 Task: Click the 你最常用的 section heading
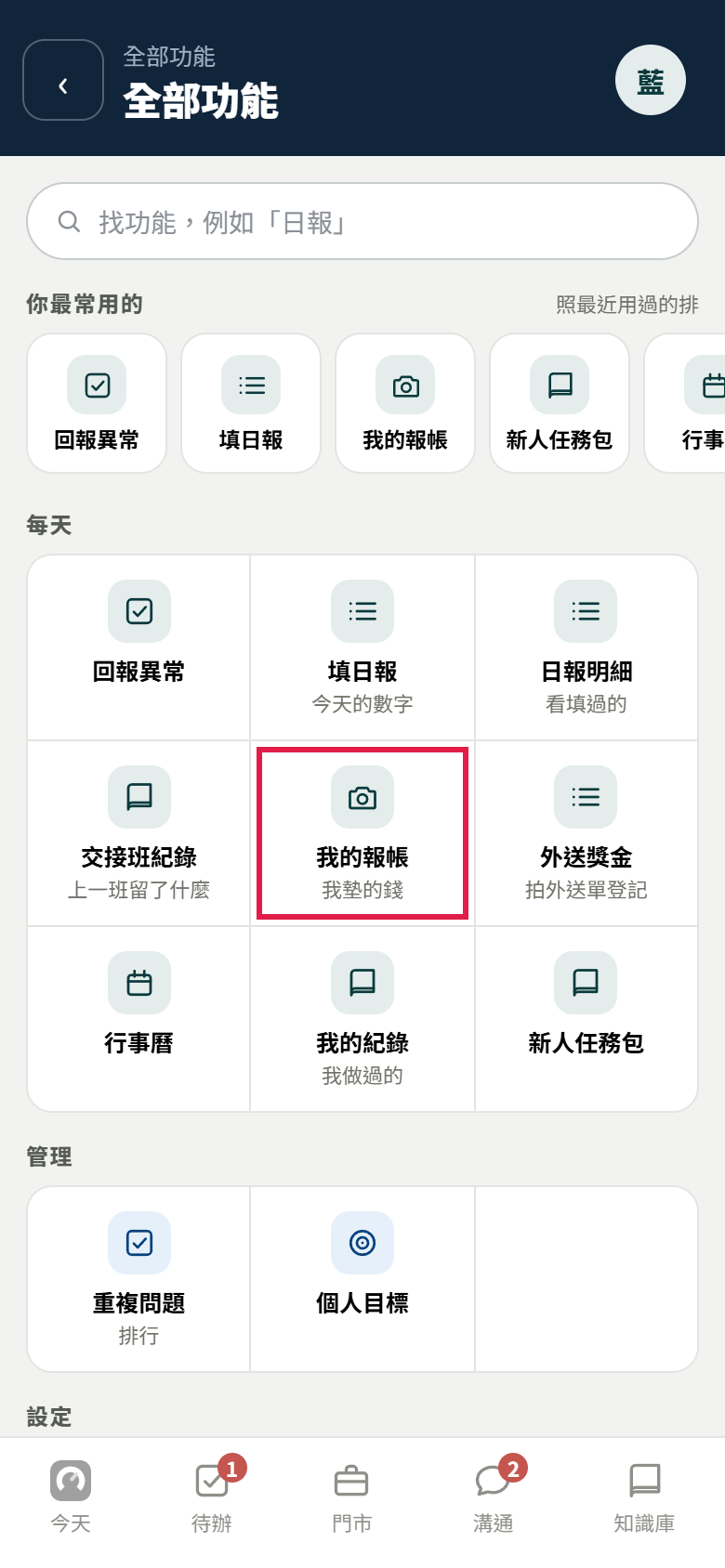85,305
